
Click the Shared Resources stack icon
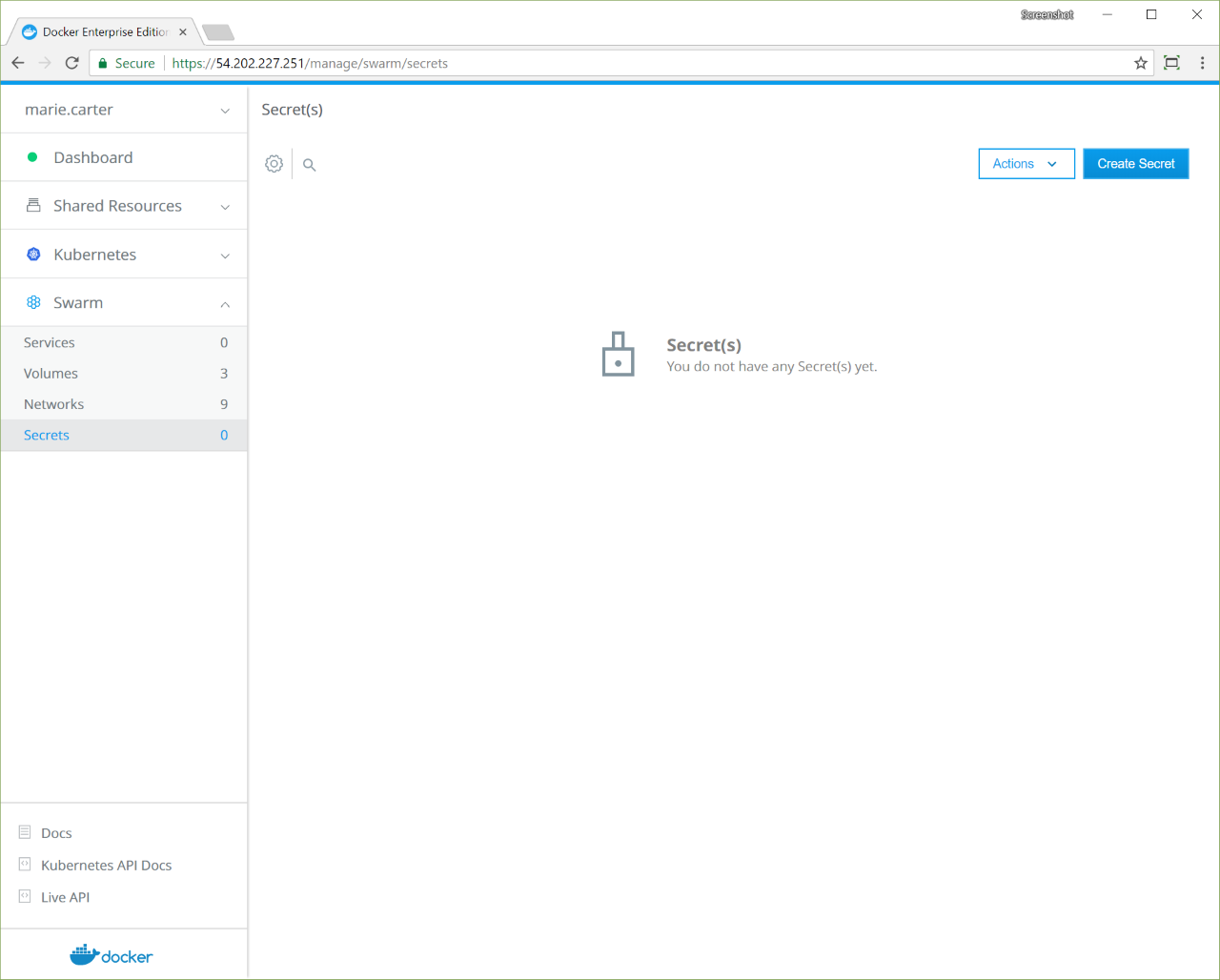[33, 206]
